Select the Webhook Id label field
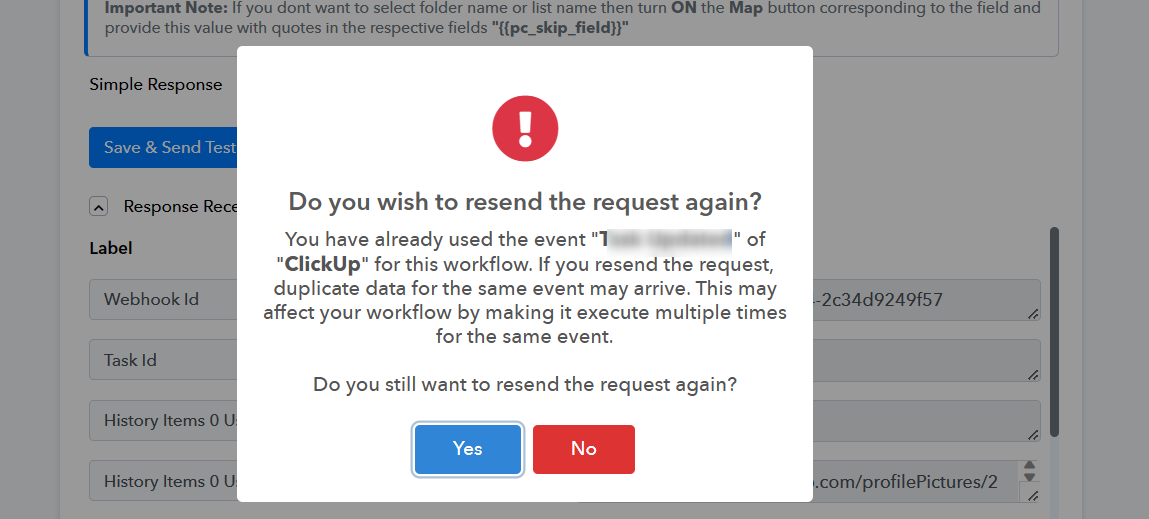The image size is (1149, 519). [163, 299]
